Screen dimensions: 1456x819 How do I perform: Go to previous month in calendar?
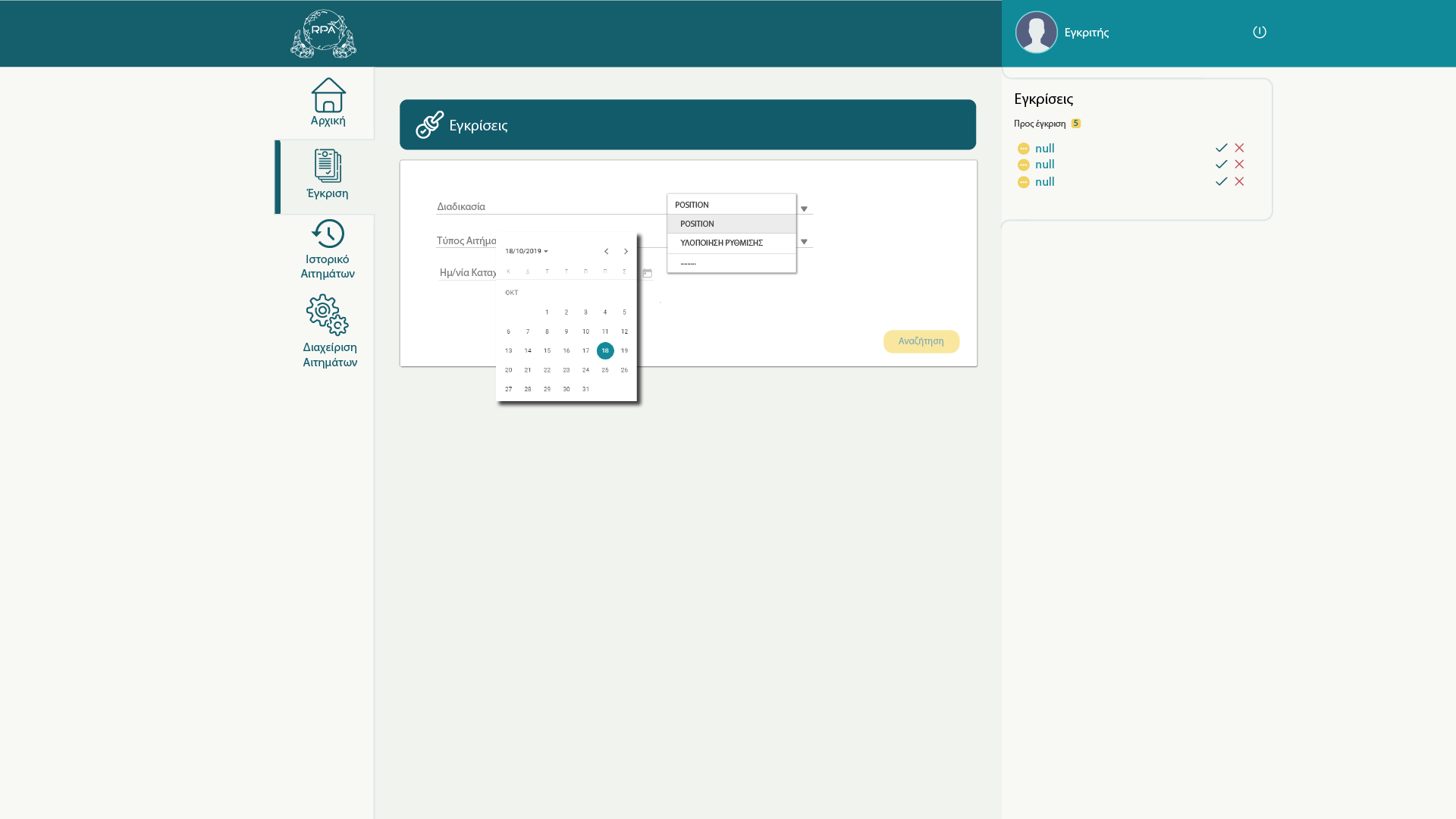606,252
